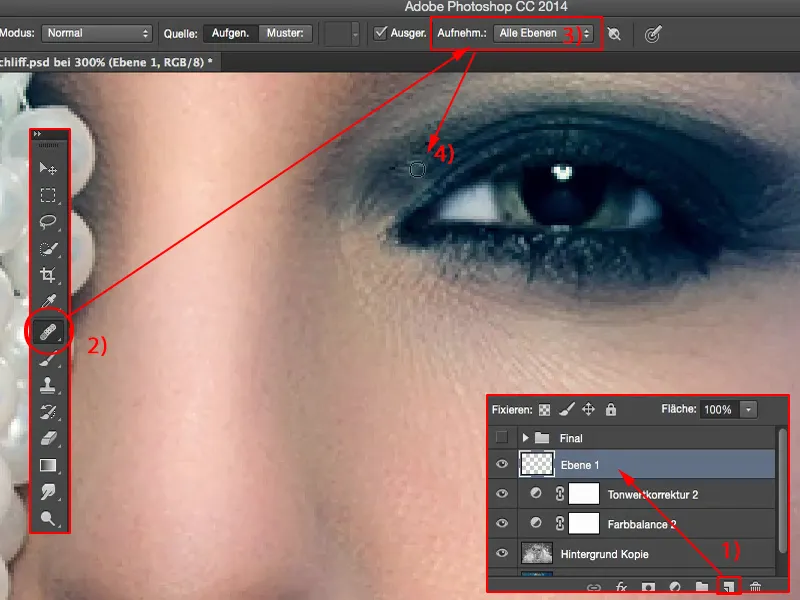Select the Brush tool
Viewport: 800px width, 600px height.
click(48, 360)
